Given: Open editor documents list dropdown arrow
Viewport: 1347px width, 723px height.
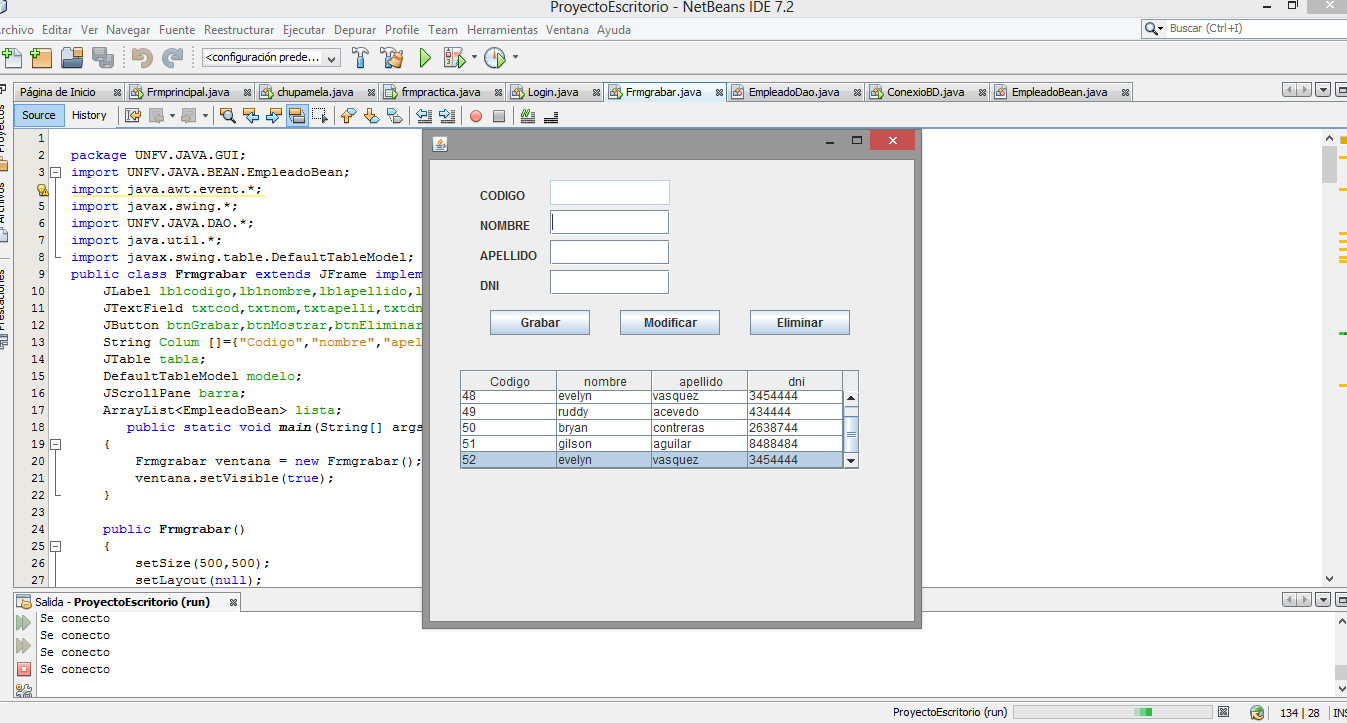Looking at the screenshot, I should click(1323, 91).
